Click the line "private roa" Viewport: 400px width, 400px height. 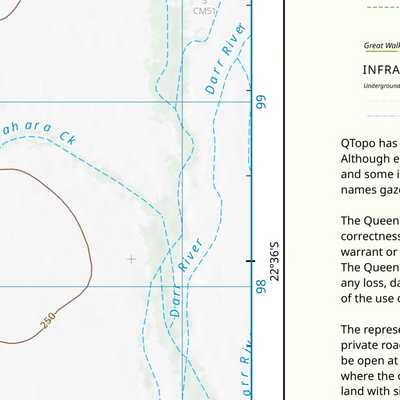click(370, 345)
